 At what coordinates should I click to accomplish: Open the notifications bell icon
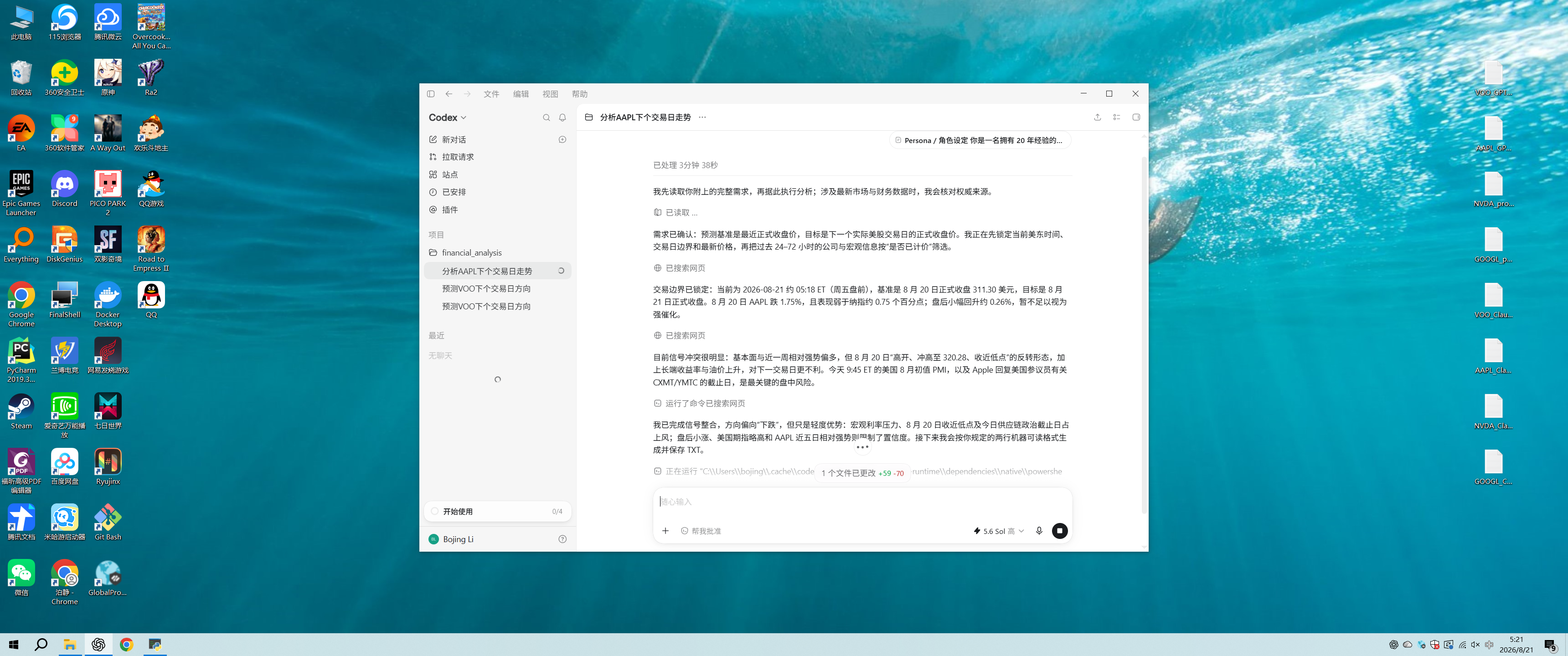pyautogui.click(x=562, y=118)
